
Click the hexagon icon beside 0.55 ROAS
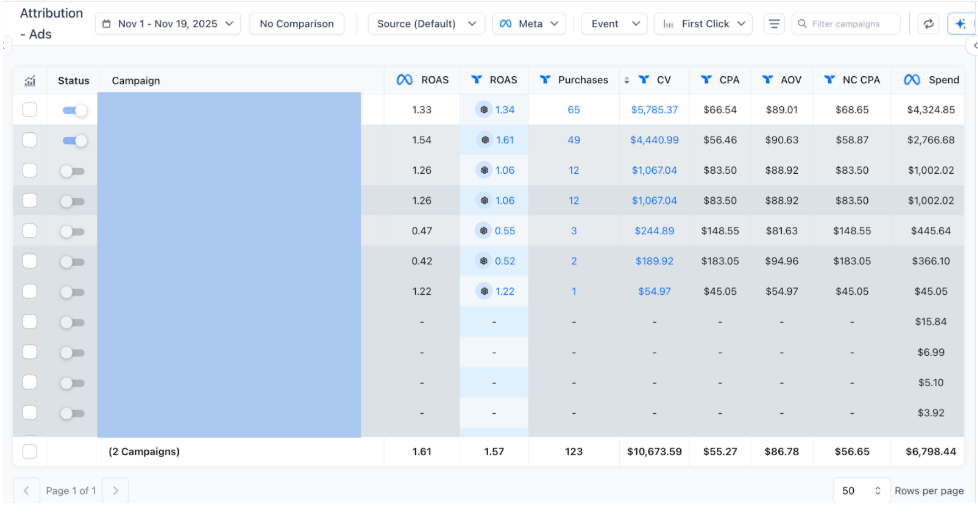coord(484,231)
